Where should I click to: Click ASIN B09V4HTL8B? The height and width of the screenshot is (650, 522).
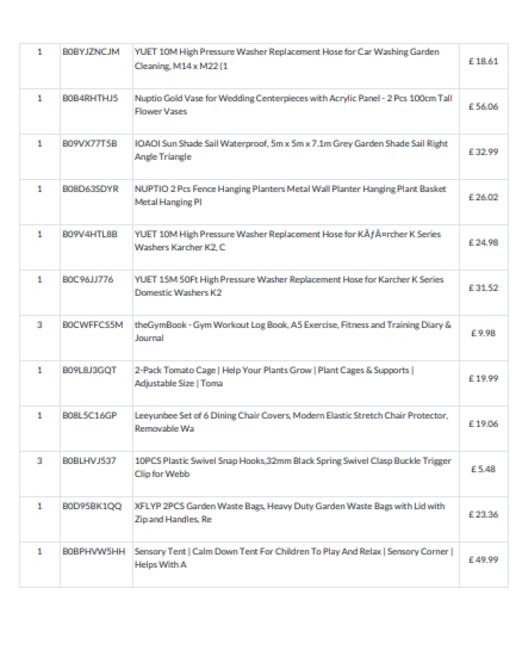point(90,234)
